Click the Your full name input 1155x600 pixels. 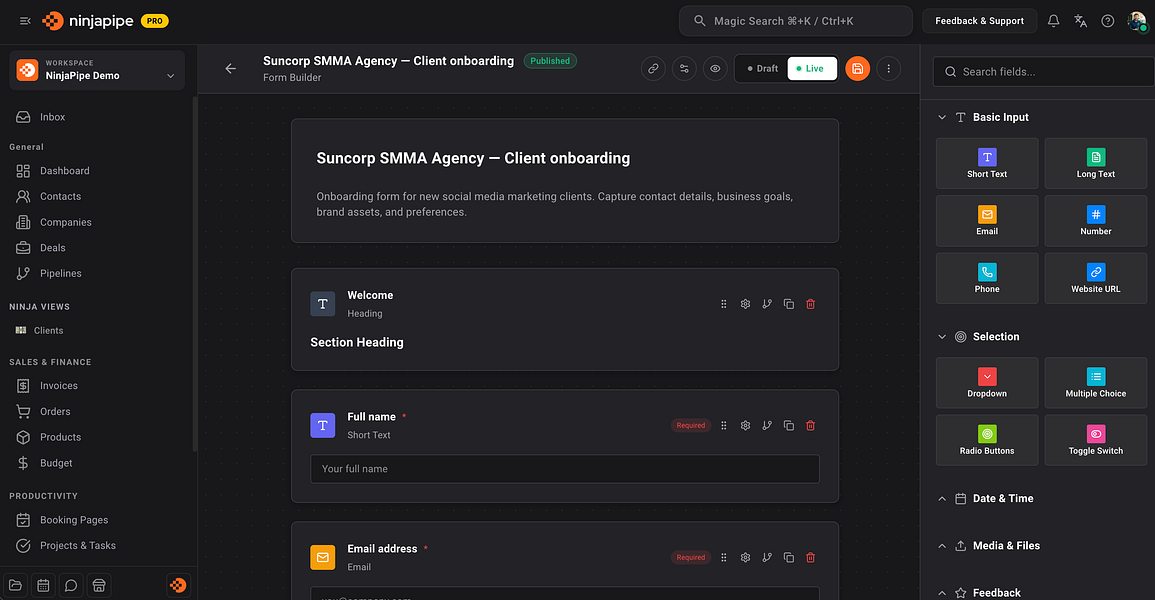(565, 469)
